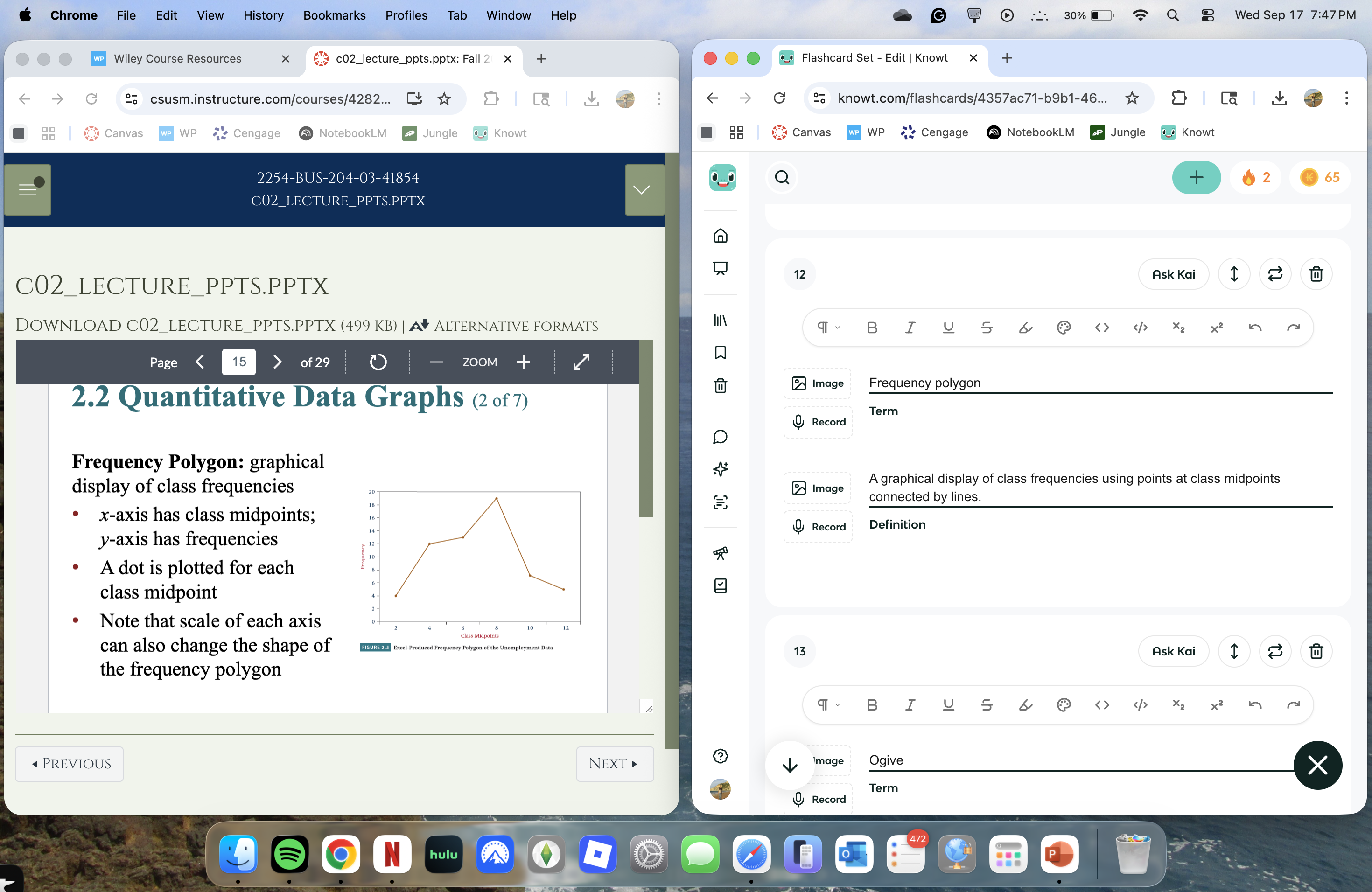This screenshot has width=1372, height=892.
Task: Toggle italic formatting on card 12
Action: (x=910, y=328)
